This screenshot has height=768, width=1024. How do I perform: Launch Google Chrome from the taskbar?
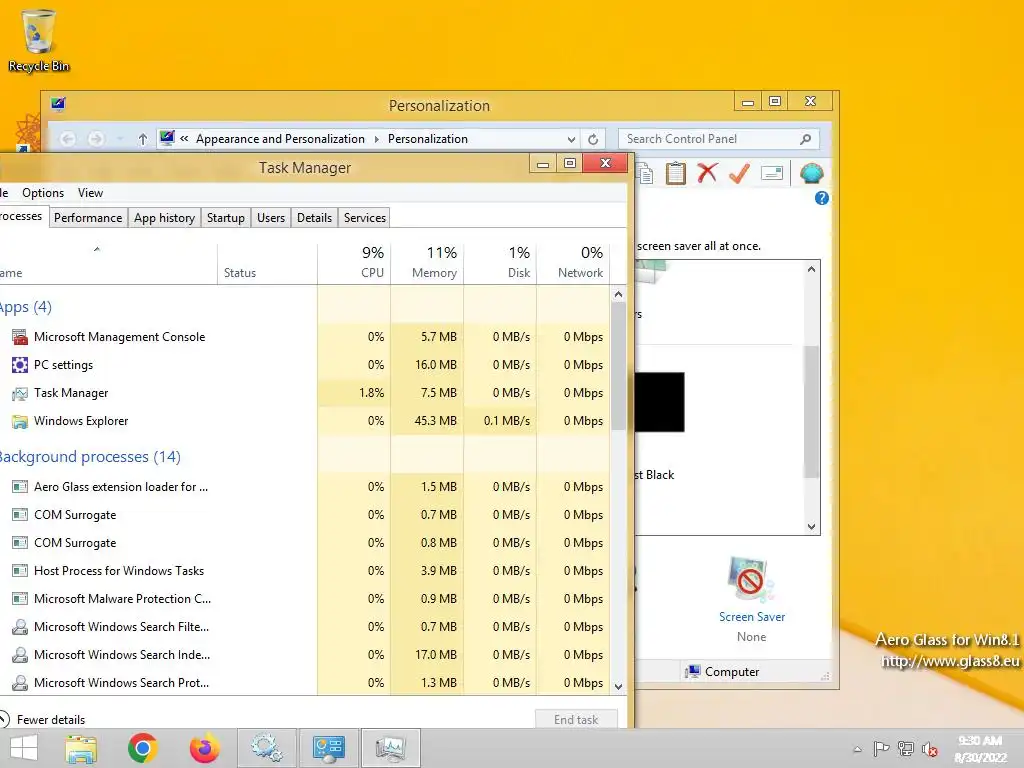(142, 748)
